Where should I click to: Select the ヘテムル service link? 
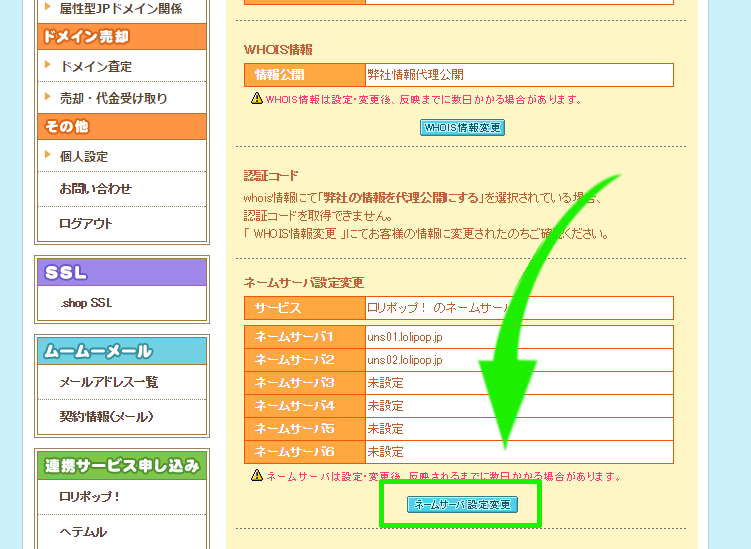(83, 531)
